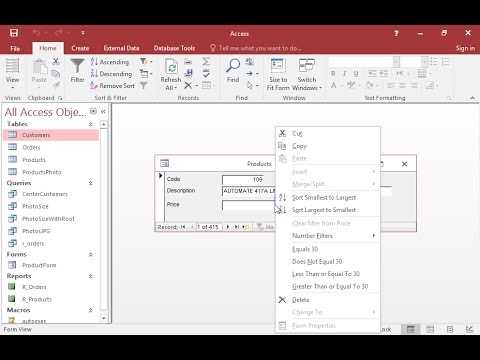Collapse the Reports group

(90, 276)
